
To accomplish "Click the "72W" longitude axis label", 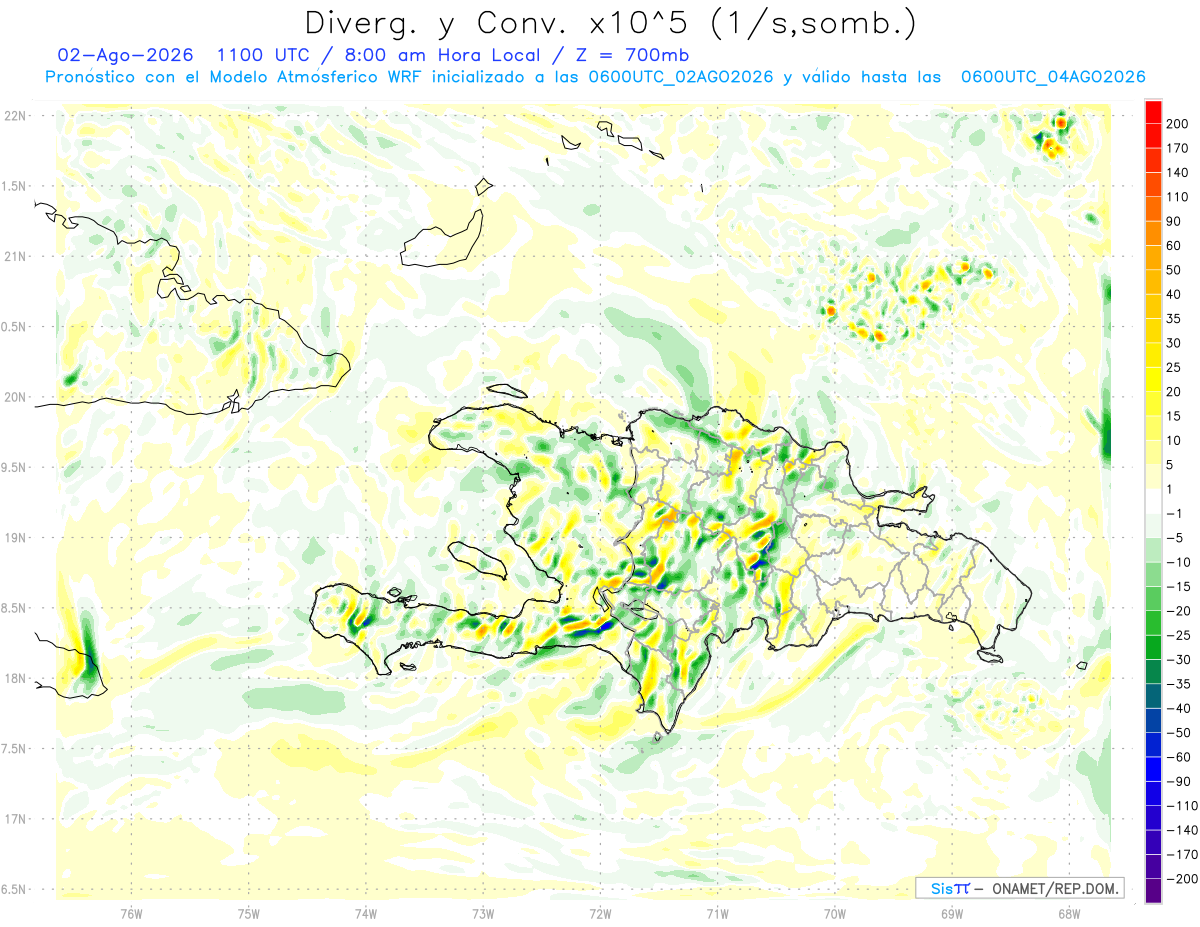I will click(600, 913).
